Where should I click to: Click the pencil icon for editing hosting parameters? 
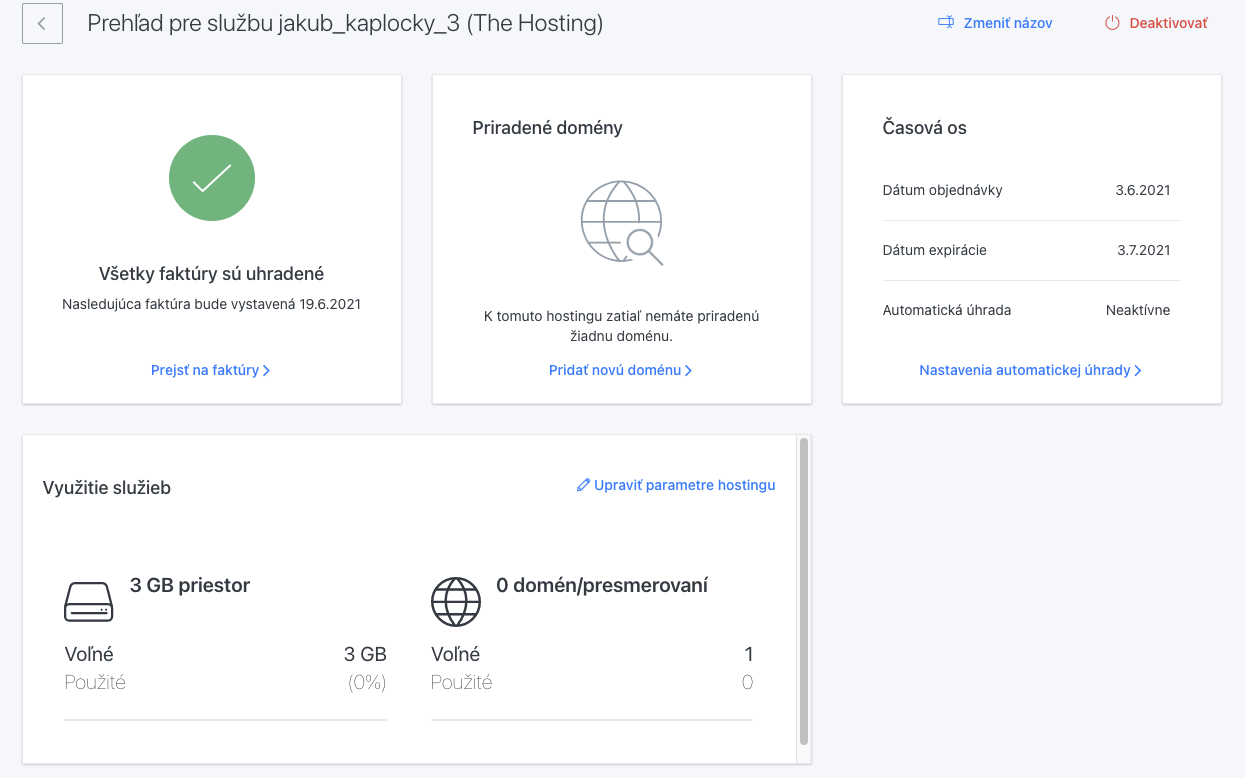(x=583, y=485)
